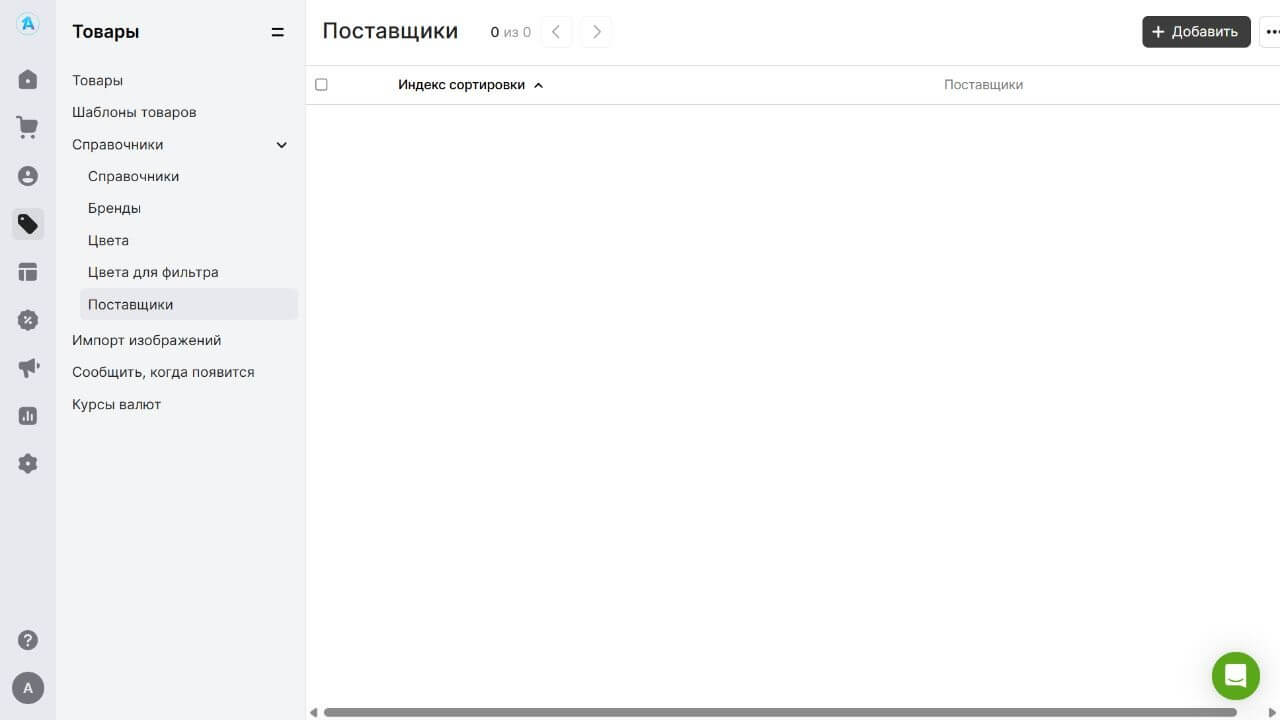Select the products tag icon
The height and width of the screenshot is (720, 1280).
tap(28, 224)
